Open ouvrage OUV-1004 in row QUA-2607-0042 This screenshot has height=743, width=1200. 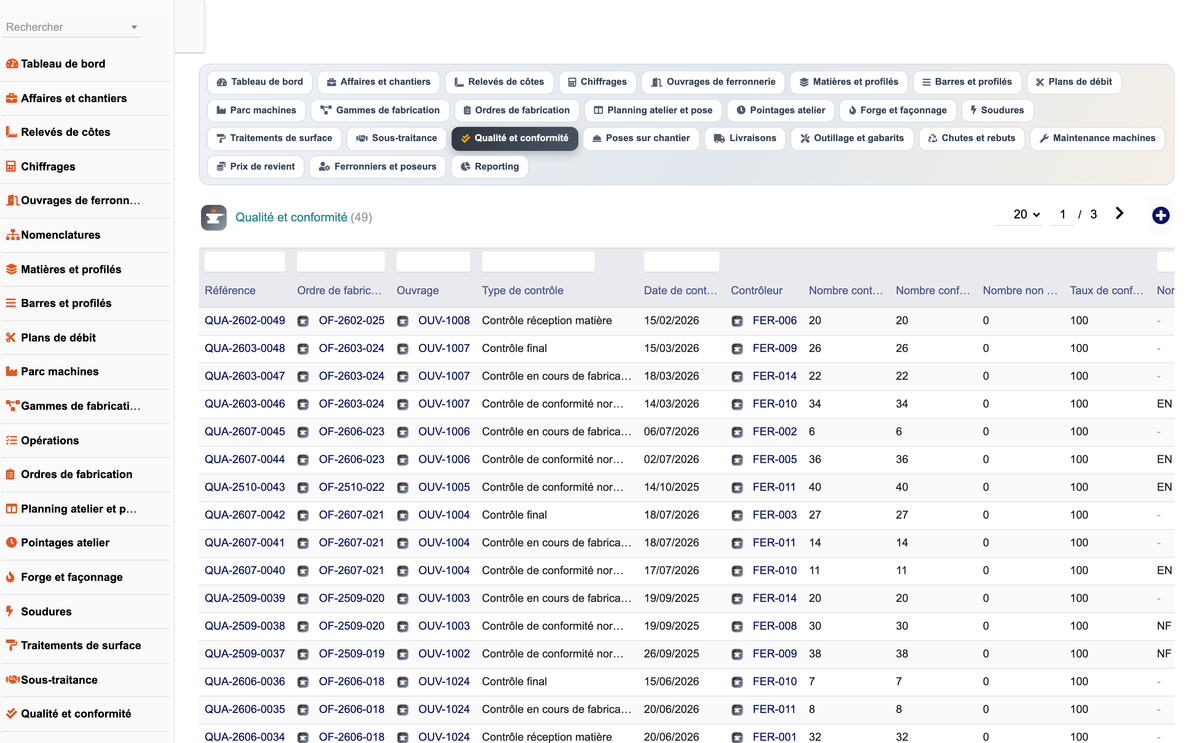pyautogui.click(x=444, y=515)
